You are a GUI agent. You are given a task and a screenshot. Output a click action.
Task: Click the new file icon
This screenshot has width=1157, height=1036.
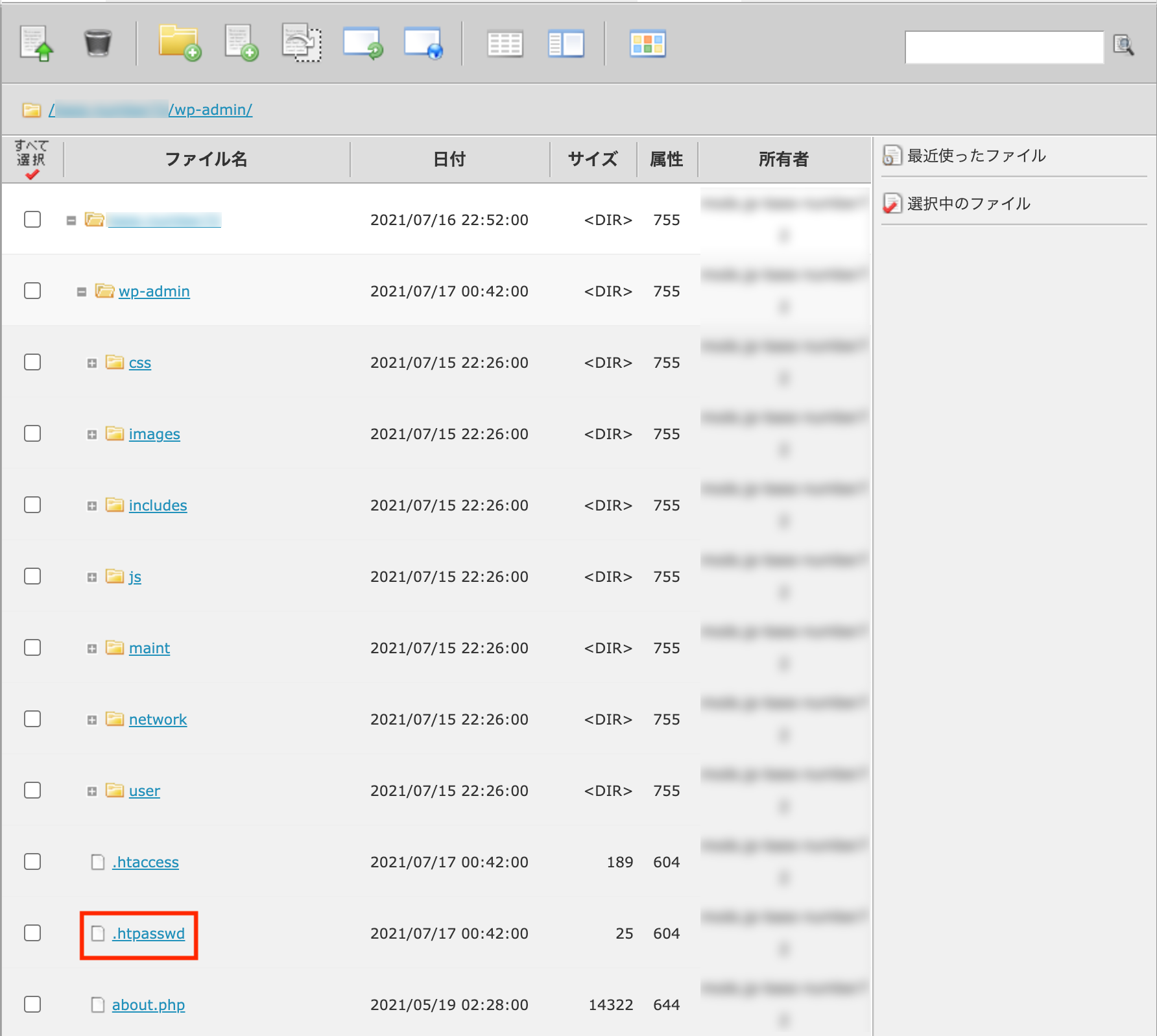[241, 43]
